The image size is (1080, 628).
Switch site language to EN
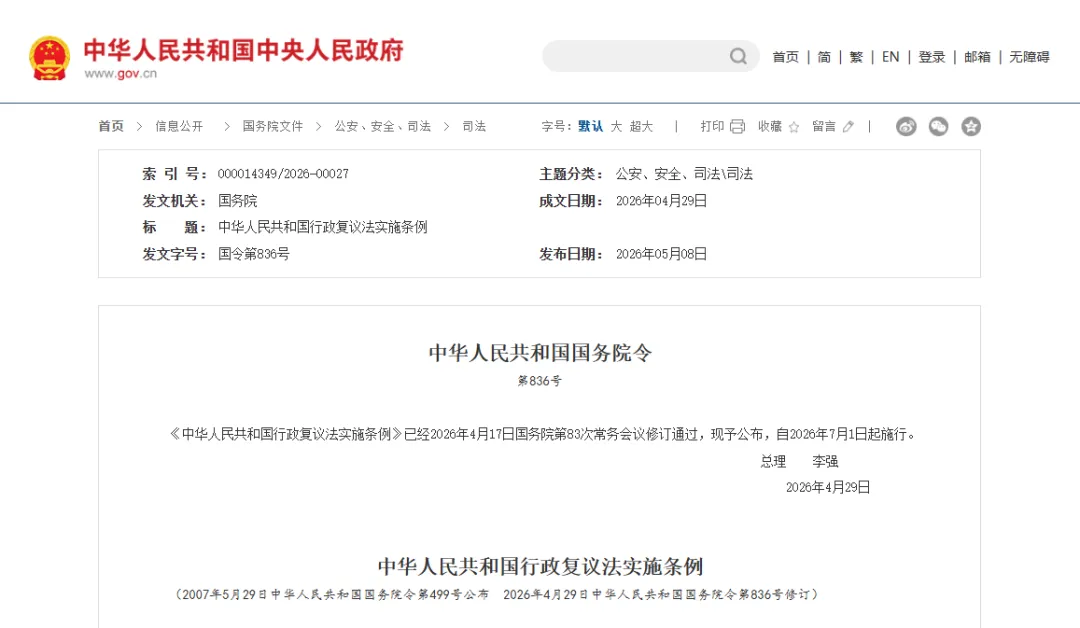[891, 57]
